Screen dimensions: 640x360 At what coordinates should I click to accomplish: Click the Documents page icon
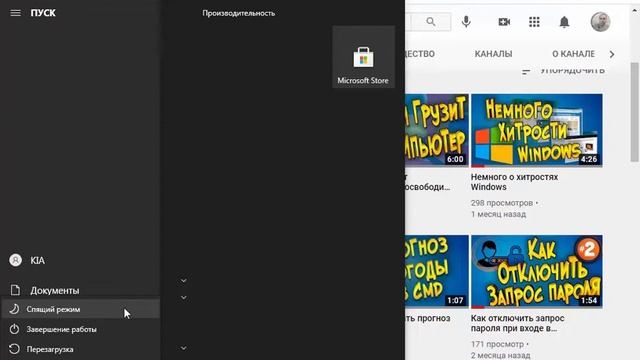[15, 290]
